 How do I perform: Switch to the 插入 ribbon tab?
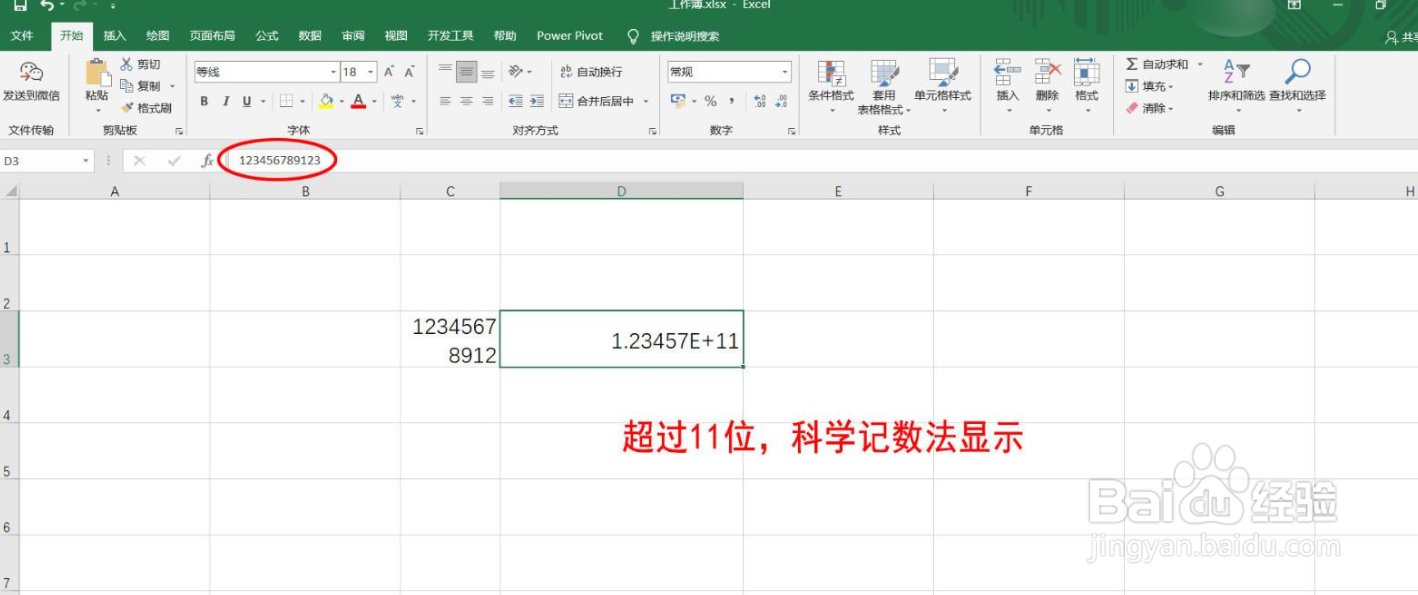pos(113,35)
